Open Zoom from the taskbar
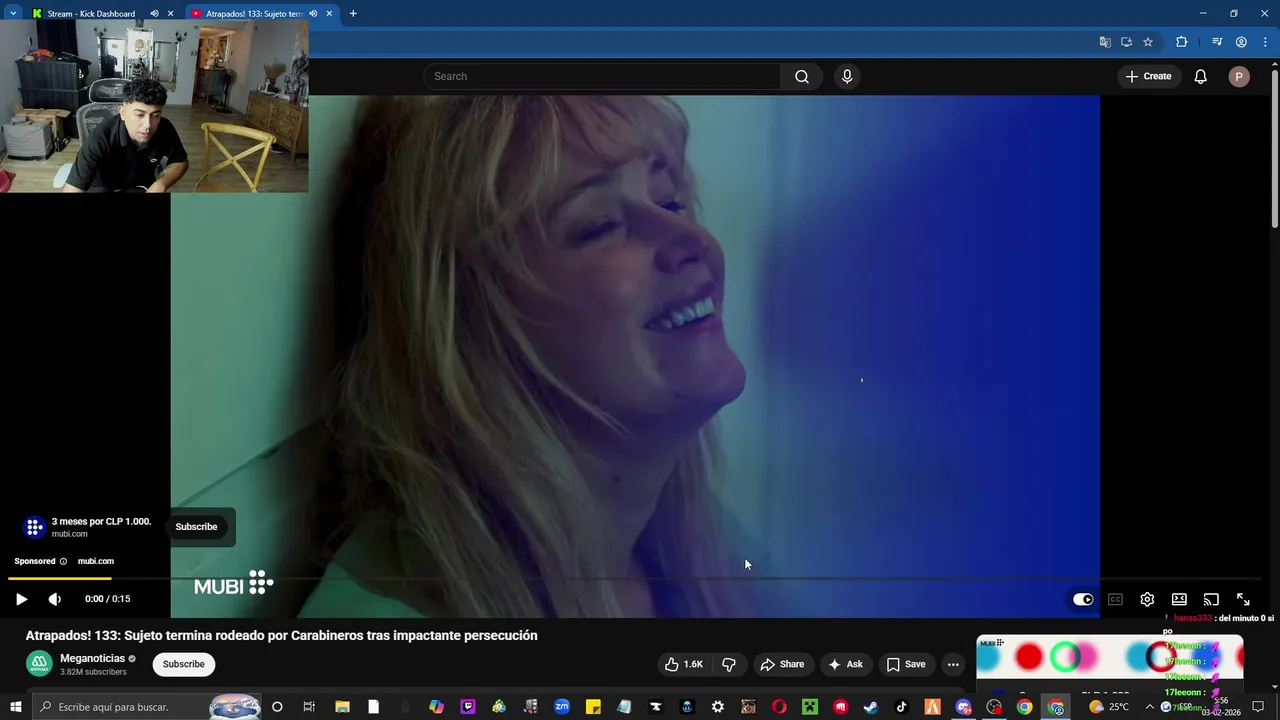The height and width of the screenshot is (720, 1280). [561, 707]
